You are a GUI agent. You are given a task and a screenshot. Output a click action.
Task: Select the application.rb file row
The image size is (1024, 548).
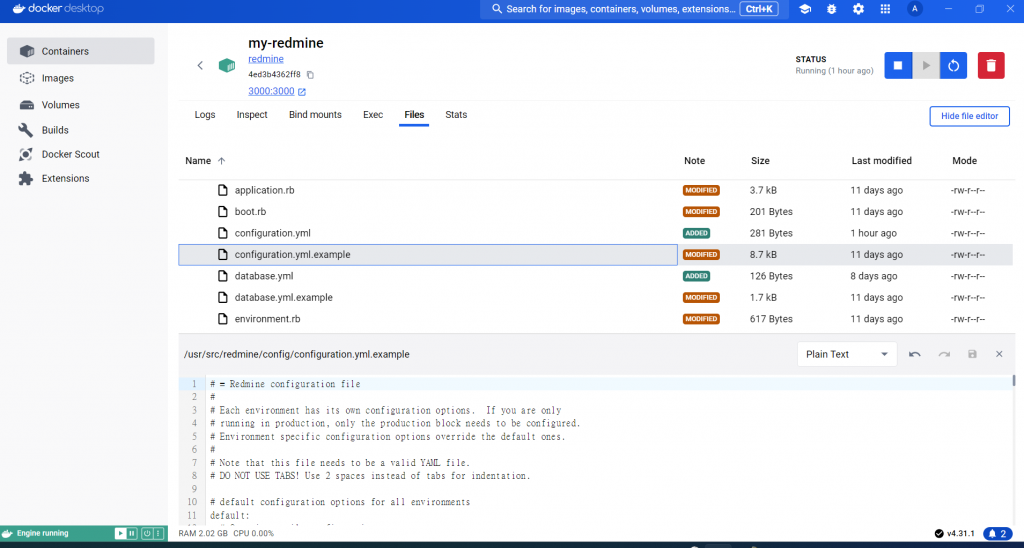595,190
